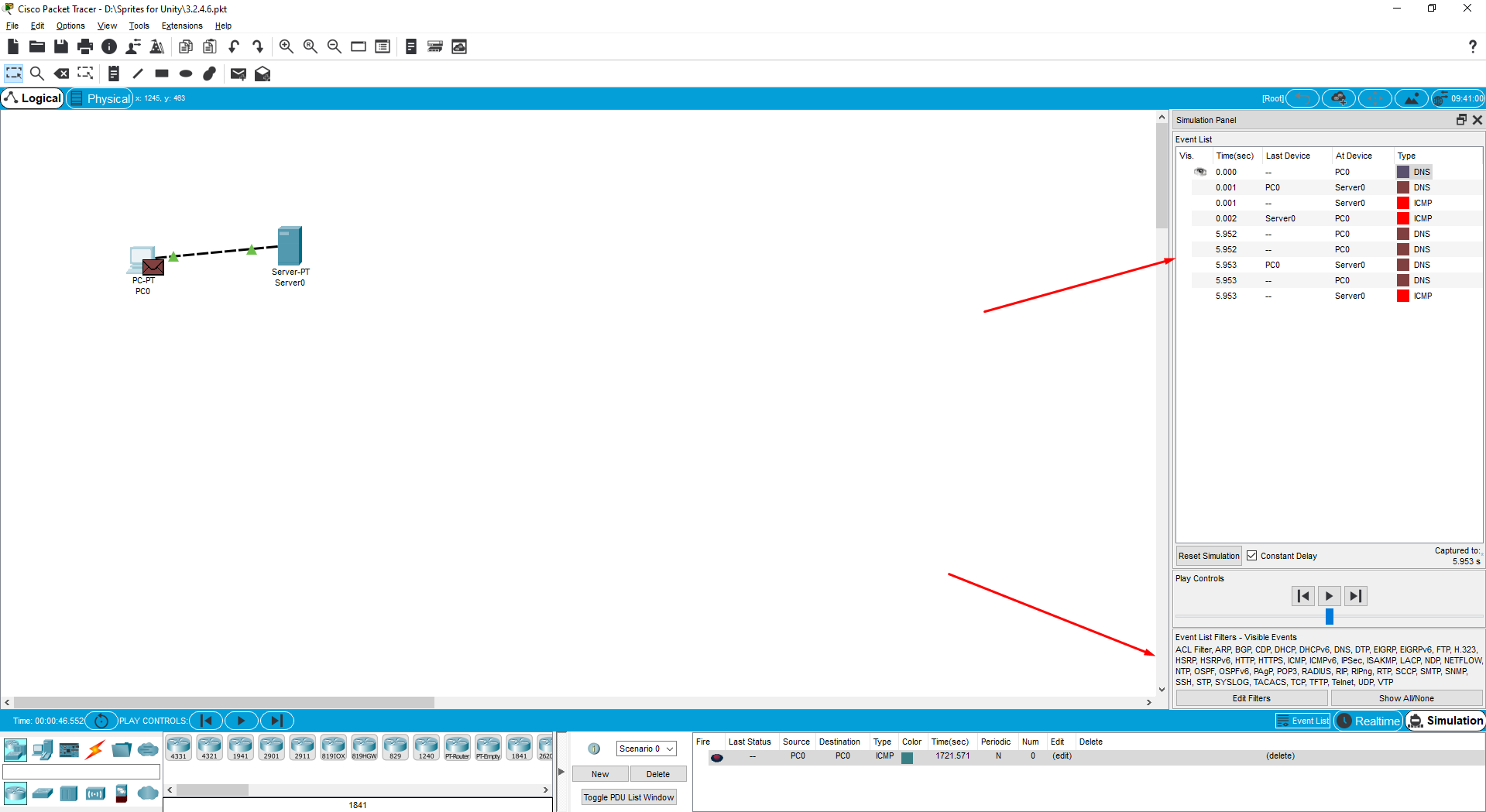
Task: Select the Draw Rectangle tool
Action: pyautogui.click(x=162, y=74)
